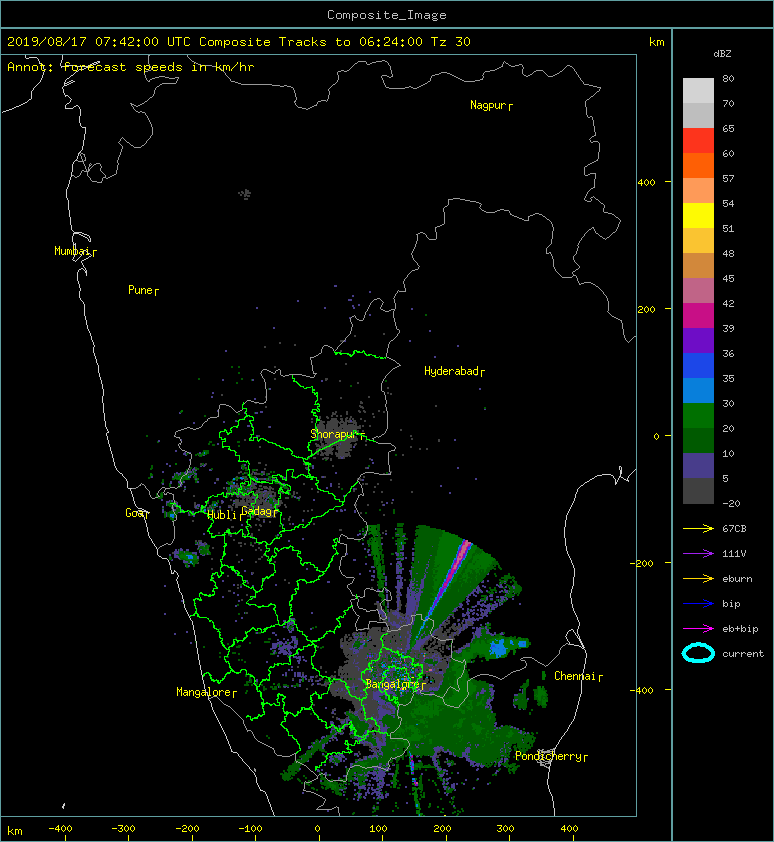Click the 2019/08/17 07:42:00 UTC timestamp
The height and width of the screenshot is (842, 774).
click(99, 42)
